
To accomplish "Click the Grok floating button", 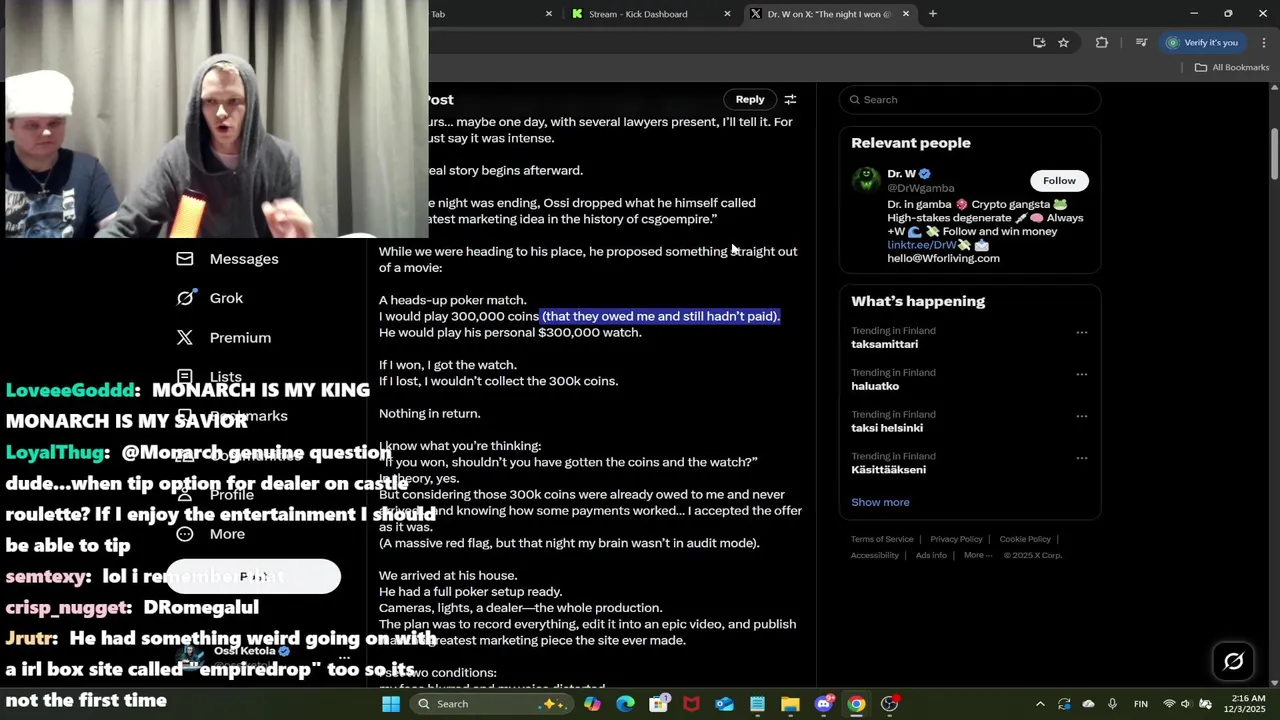I will tap(1233, 661).
